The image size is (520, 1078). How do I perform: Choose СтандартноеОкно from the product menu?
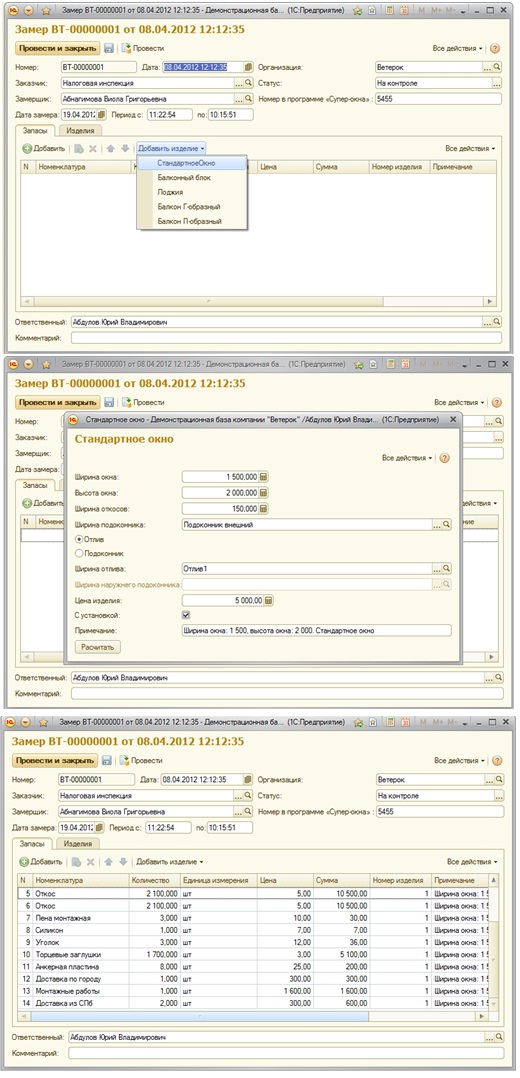pos(192,163)
